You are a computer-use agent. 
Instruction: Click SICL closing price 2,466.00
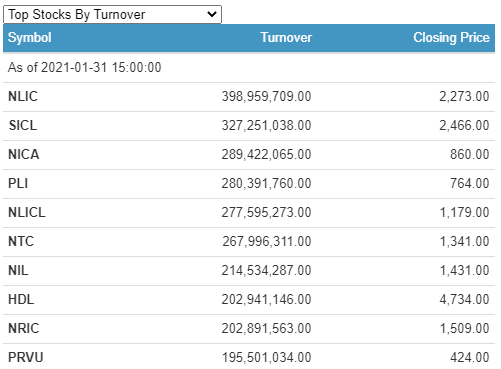click(464, 125)
